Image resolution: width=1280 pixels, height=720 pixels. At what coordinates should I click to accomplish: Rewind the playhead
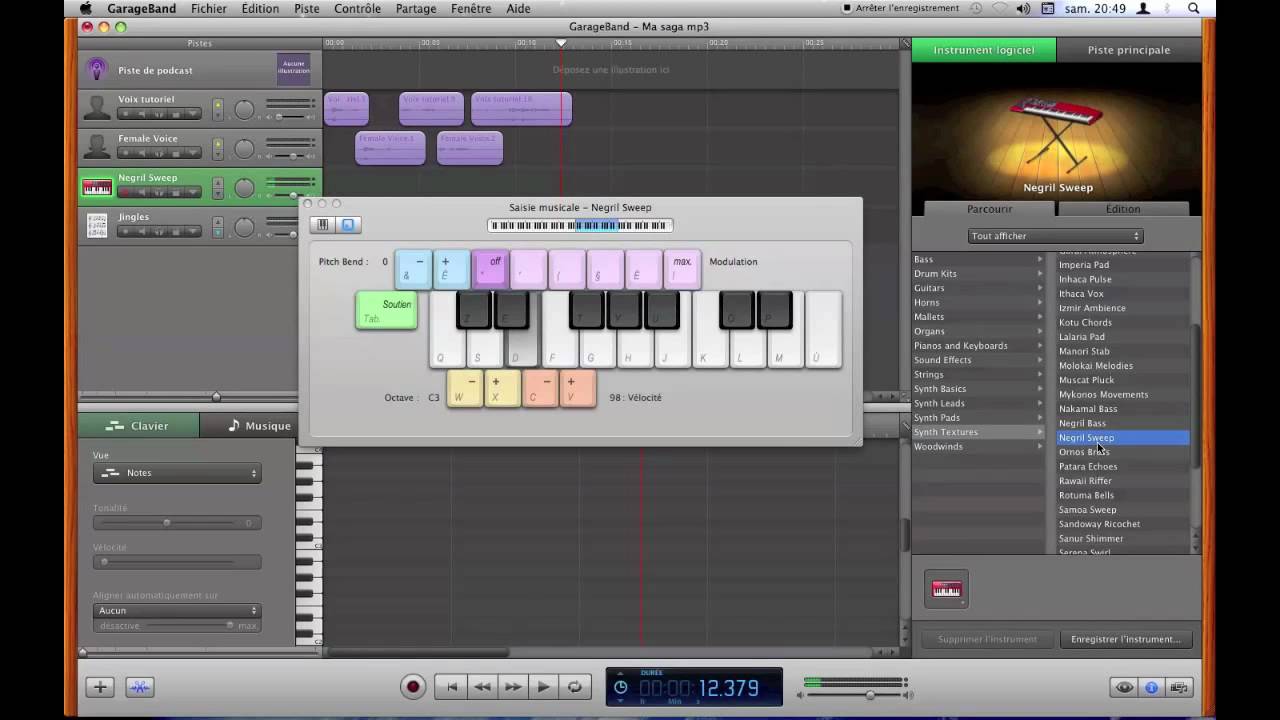point(482,687)
